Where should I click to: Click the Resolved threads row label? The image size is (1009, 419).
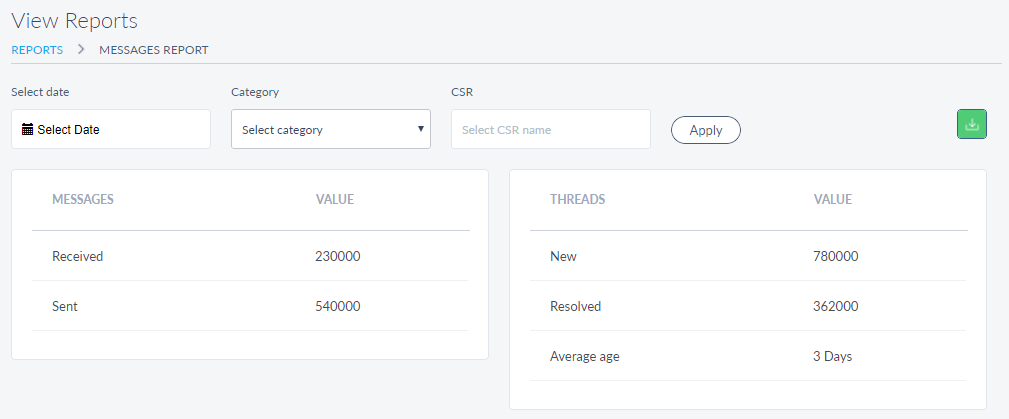pos(575,306)
